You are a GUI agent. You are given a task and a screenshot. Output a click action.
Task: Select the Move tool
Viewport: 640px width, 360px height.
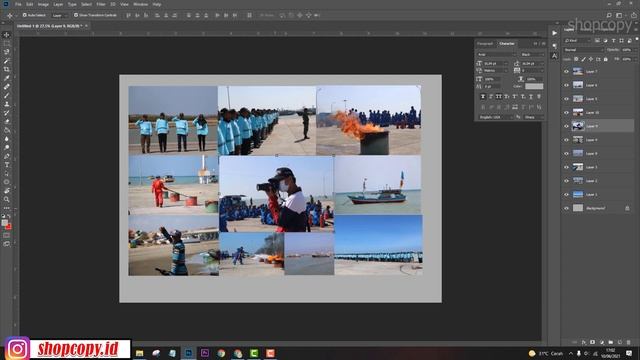pyautogui.click(x=7, y=35)
